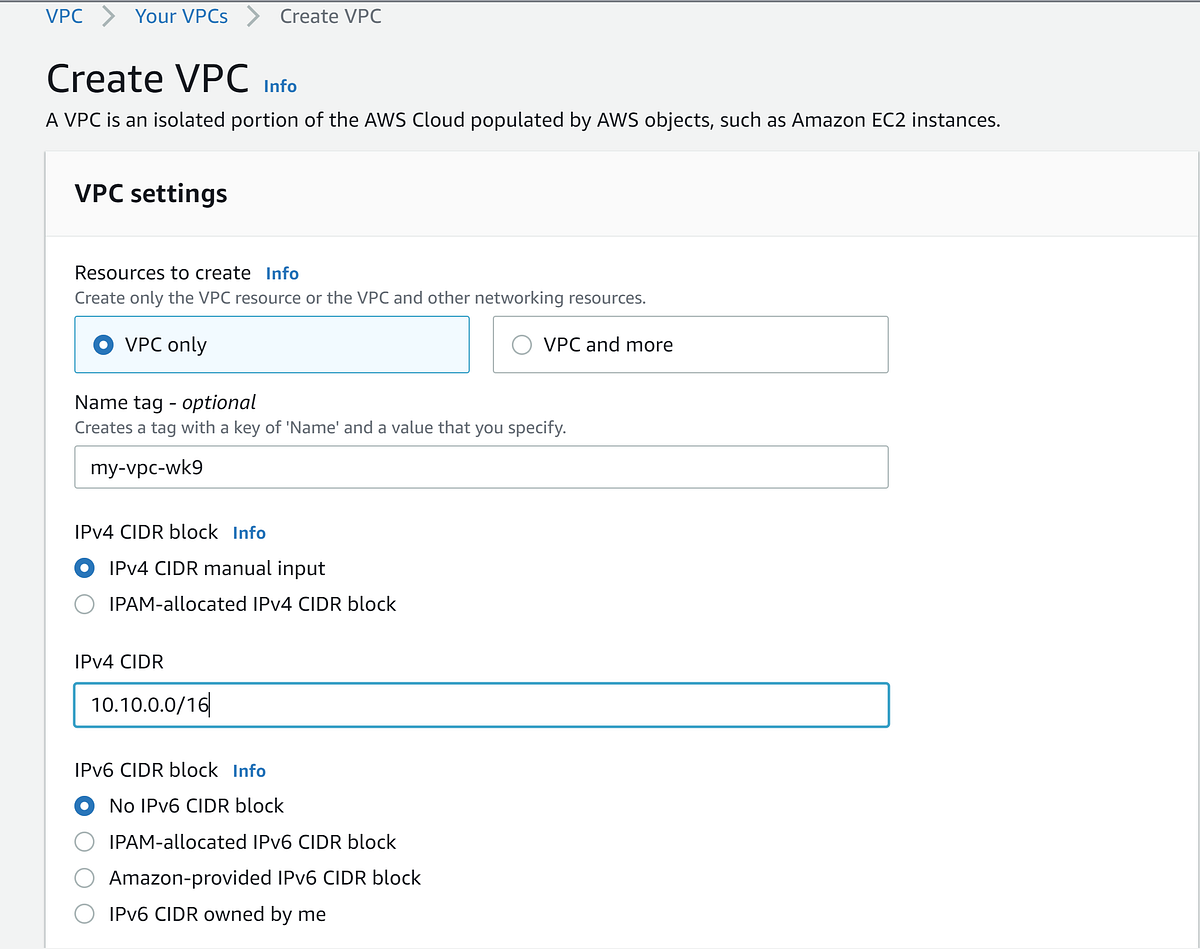Image resolution: width=1200 pixels, height=949 pixels.
Task: Open Info link for Resources to create
Action: pos(282,273)
